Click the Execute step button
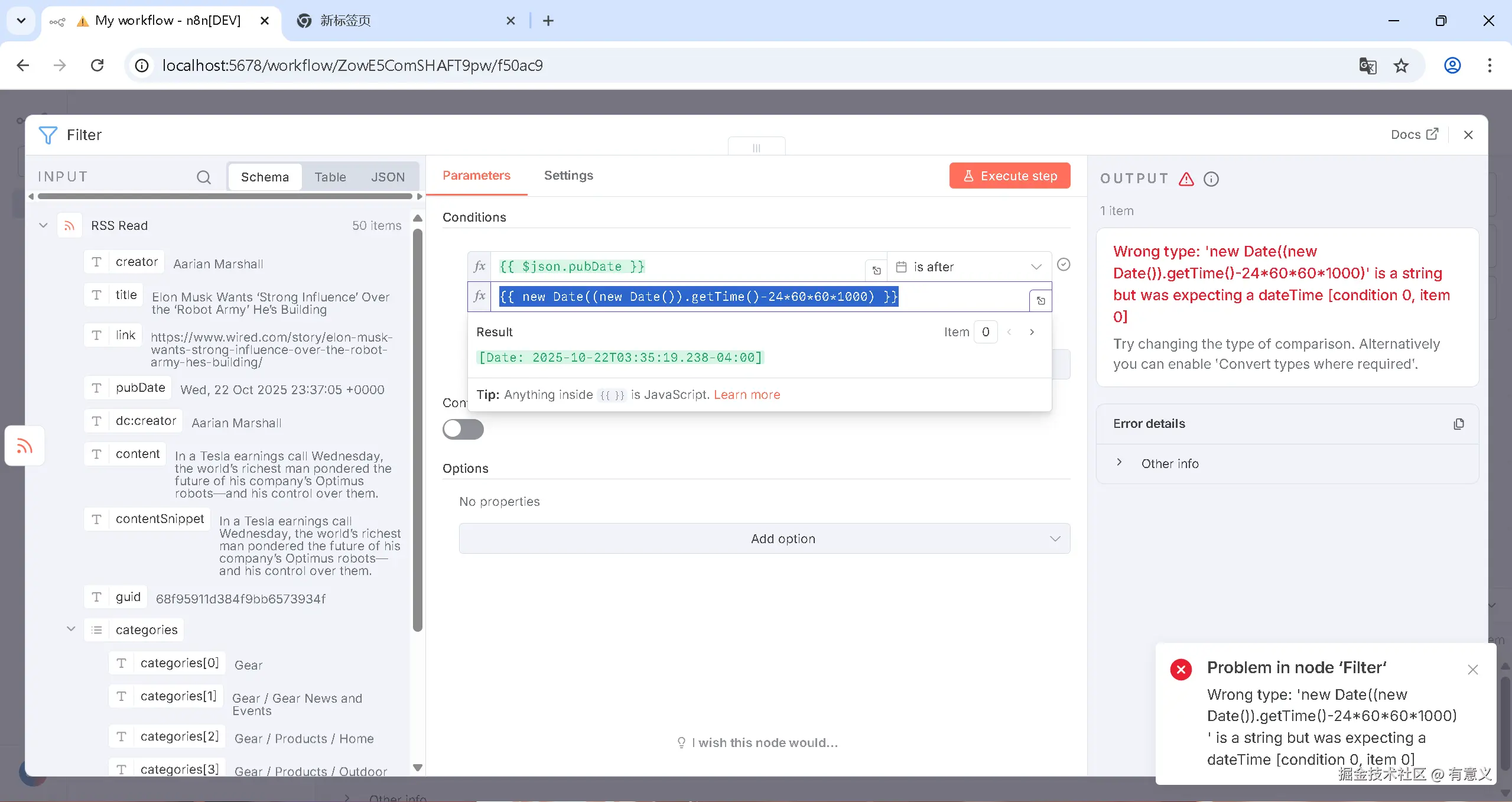This screenshot has height=802, width=1512. pyautogui.click(x=1009, y=176)
